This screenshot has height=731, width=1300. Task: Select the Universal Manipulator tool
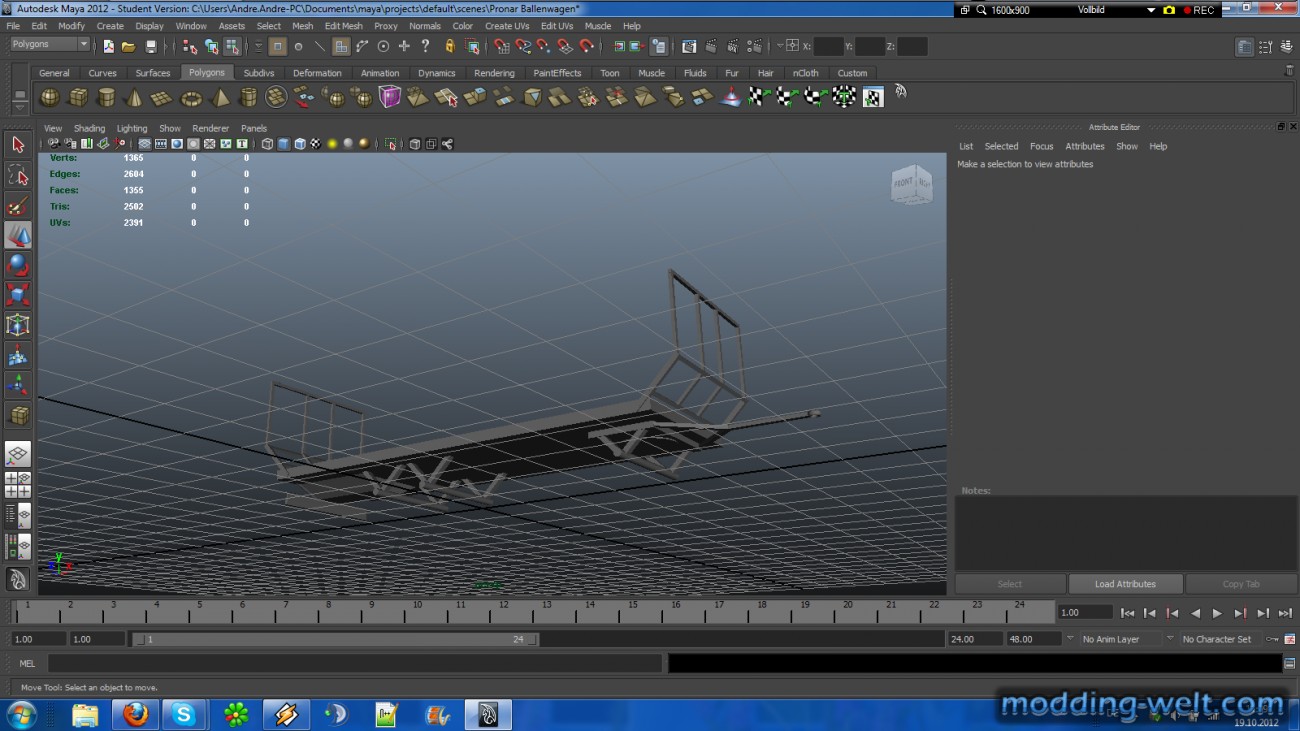pyautogui.click(x=18, y=325)
